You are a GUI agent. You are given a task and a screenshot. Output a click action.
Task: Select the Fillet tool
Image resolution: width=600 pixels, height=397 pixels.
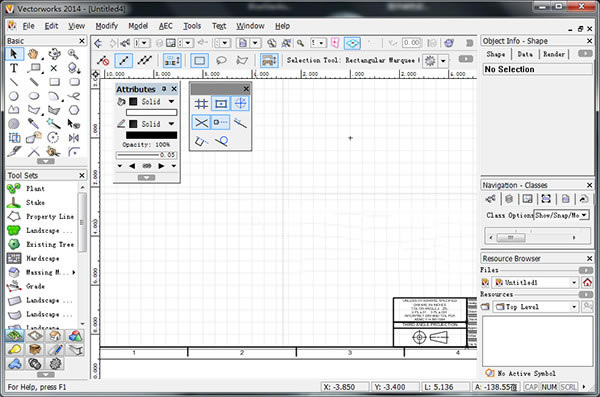pos(74,152)
